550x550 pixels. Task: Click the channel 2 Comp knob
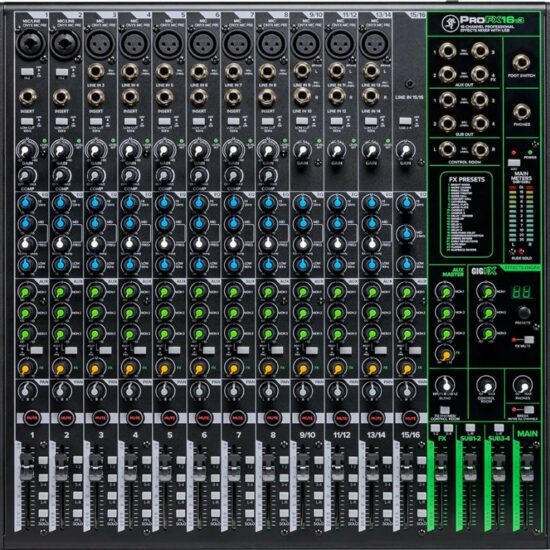(61, 175)
